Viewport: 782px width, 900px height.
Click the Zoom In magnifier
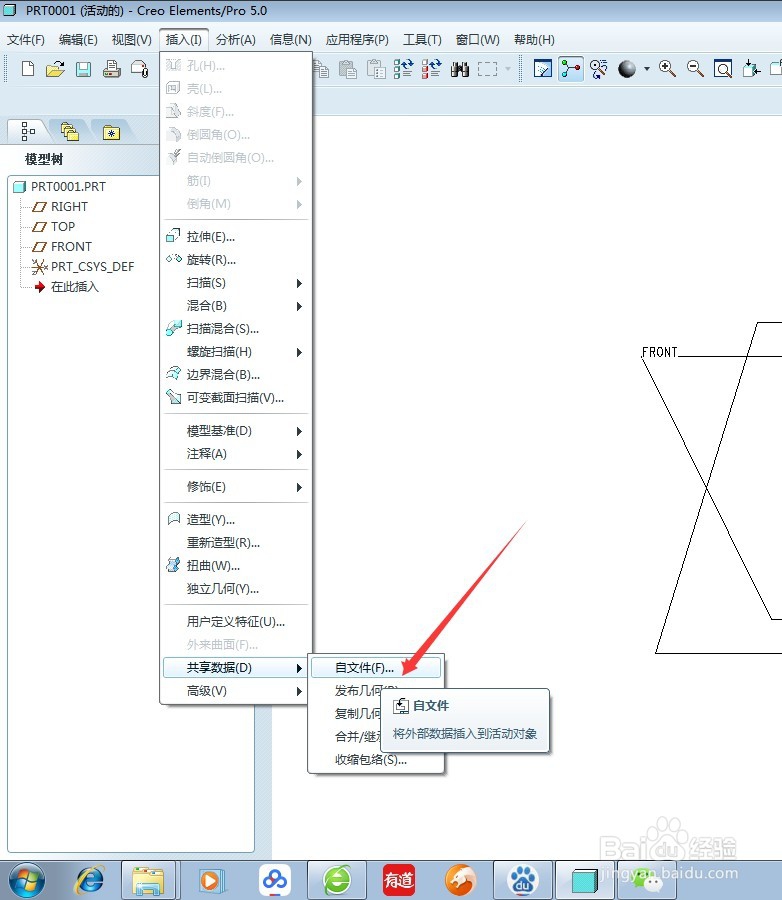(667, 69)
